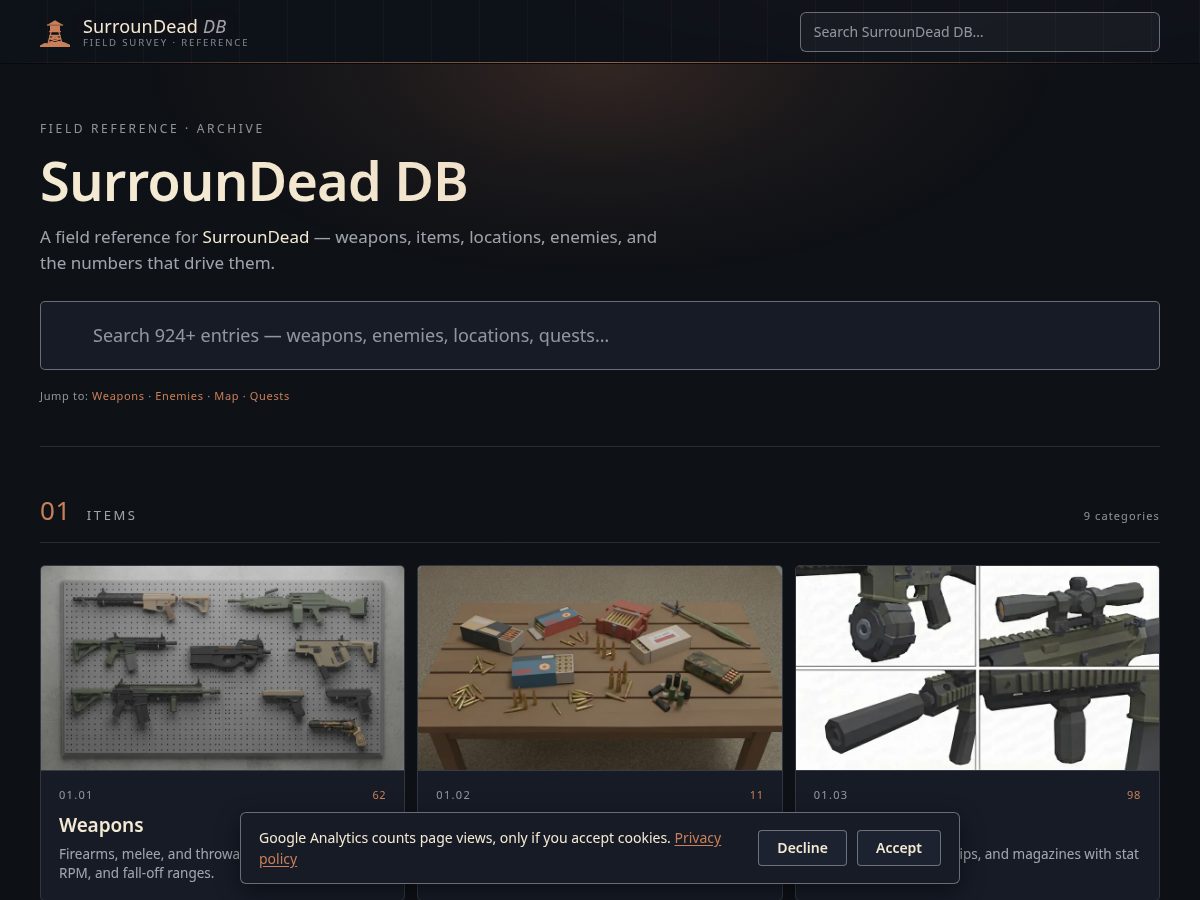Open the Weapons pegboard thumbnail image
1200x900 pixels.
coord(222,668)
